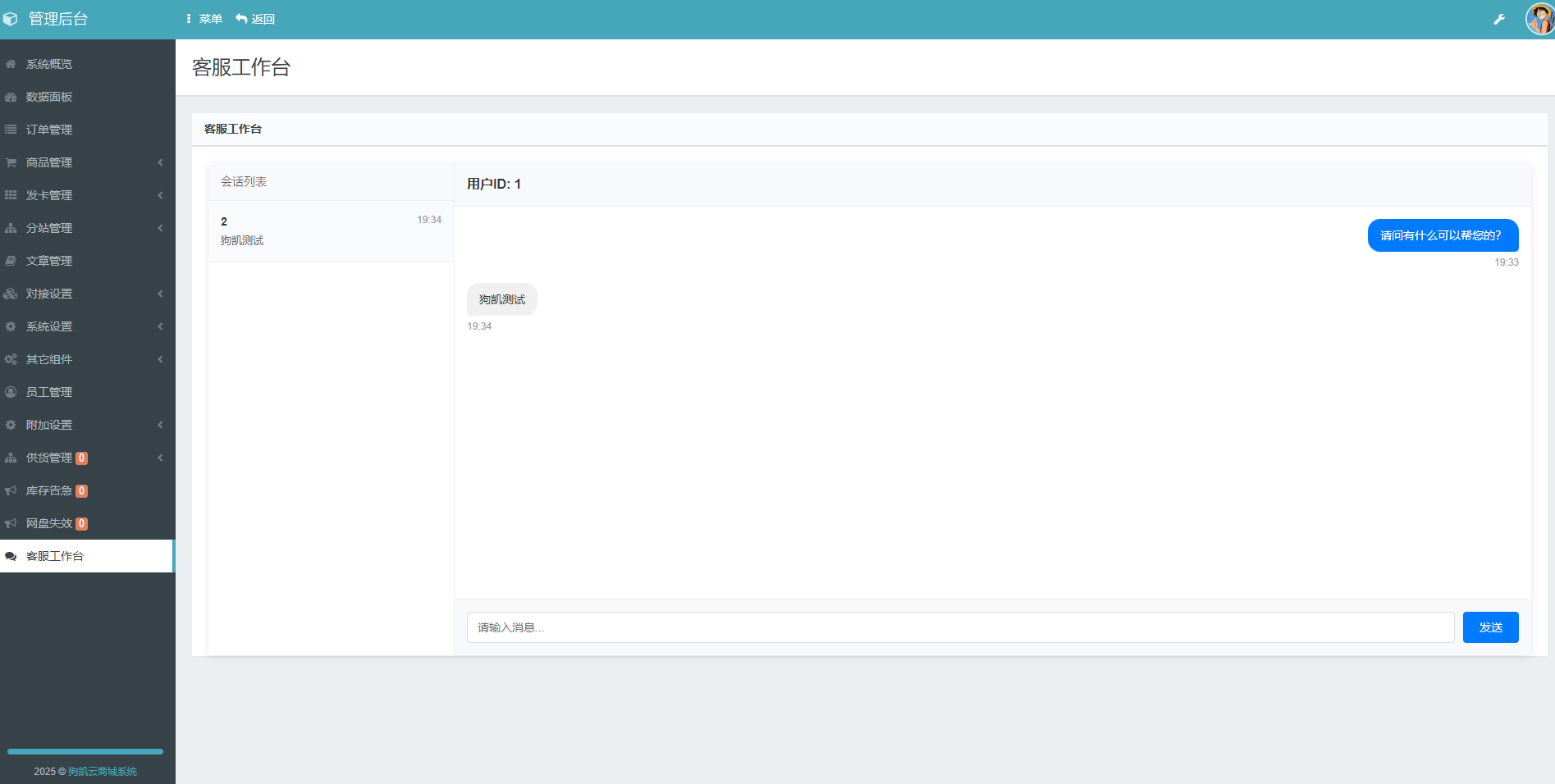The height and width of the screenshot is (784, 1555).
Task: Toggle the 菜单 sidebar button
Action: click(x=204, y=19)
